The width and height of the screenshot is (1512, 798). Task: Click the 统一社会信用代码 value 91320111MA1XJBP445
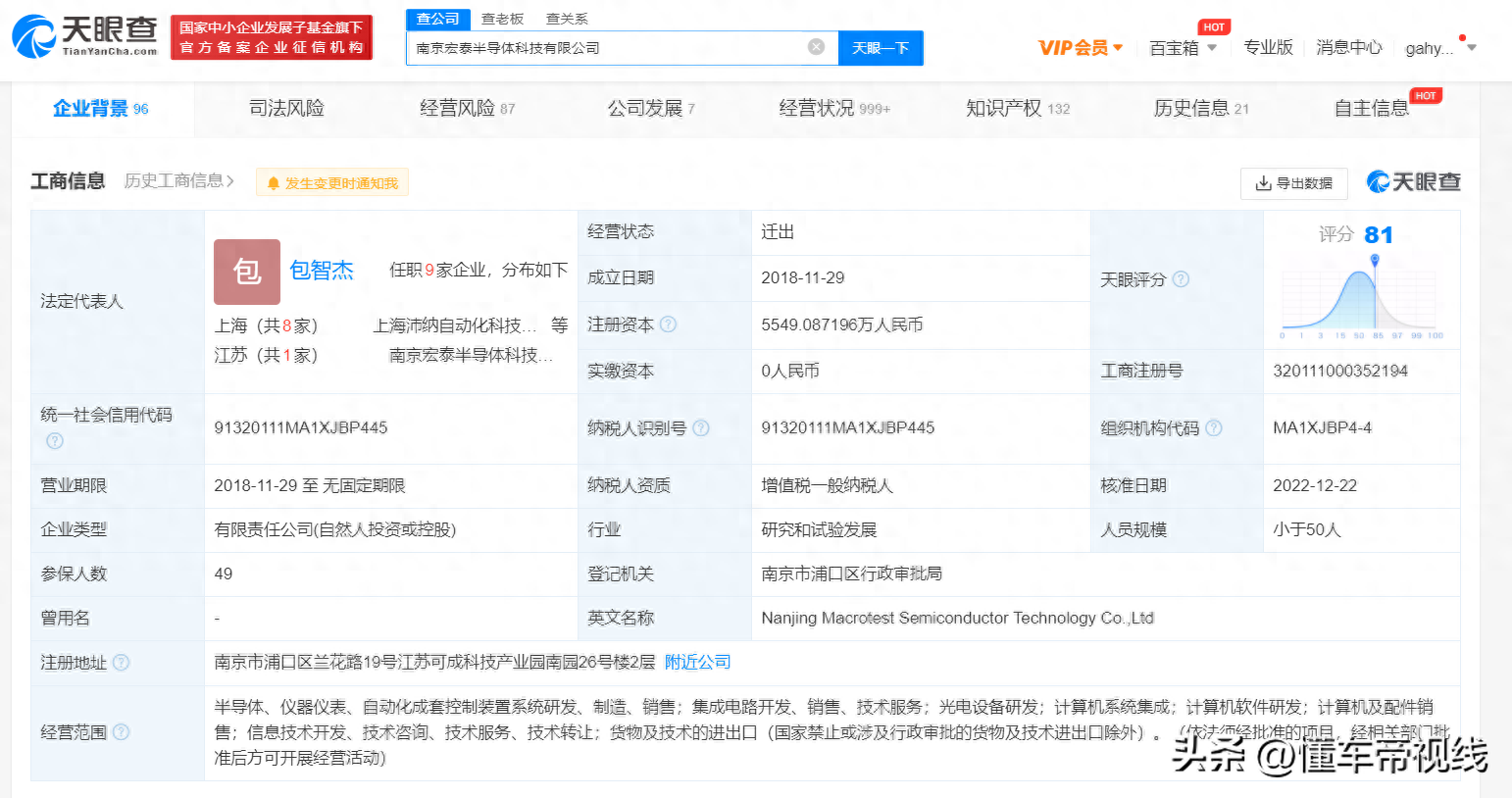[x=301, y=428]
